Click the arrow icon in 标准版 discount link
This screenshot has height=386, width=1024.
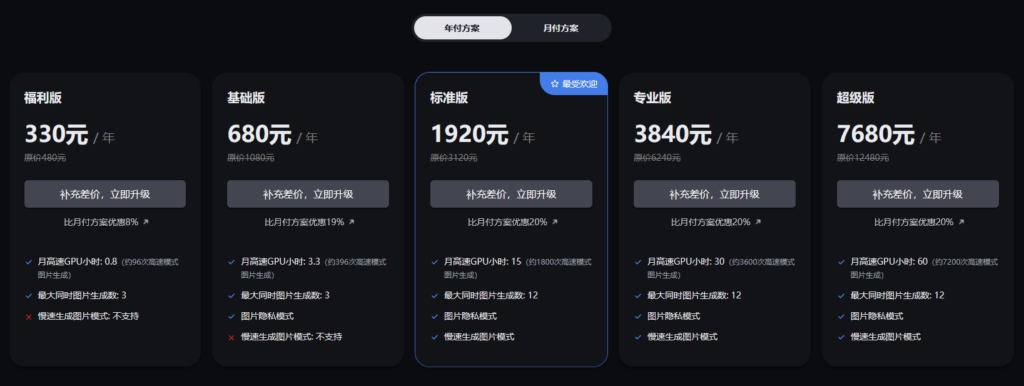(554, 222)
